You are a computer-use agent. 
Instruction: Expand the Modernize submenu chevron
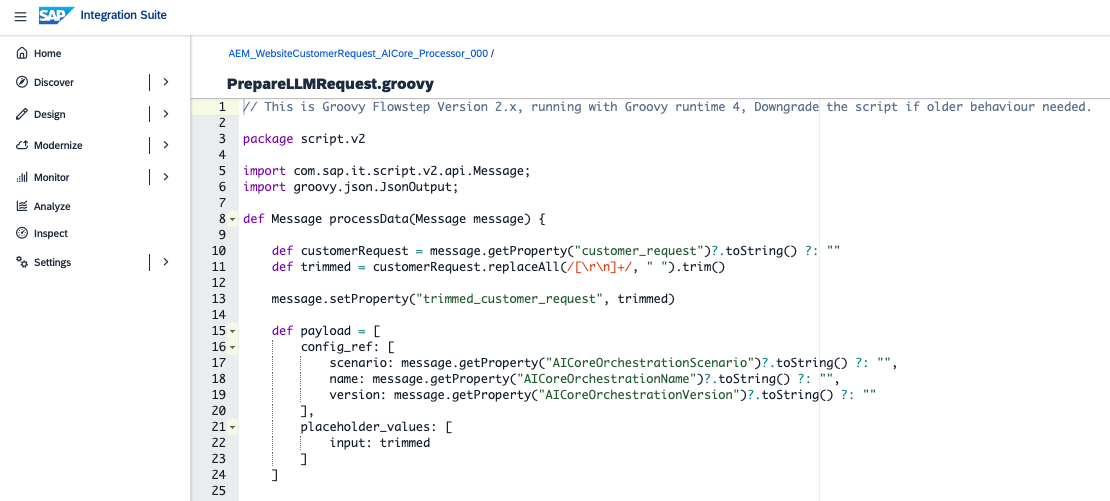166,145
